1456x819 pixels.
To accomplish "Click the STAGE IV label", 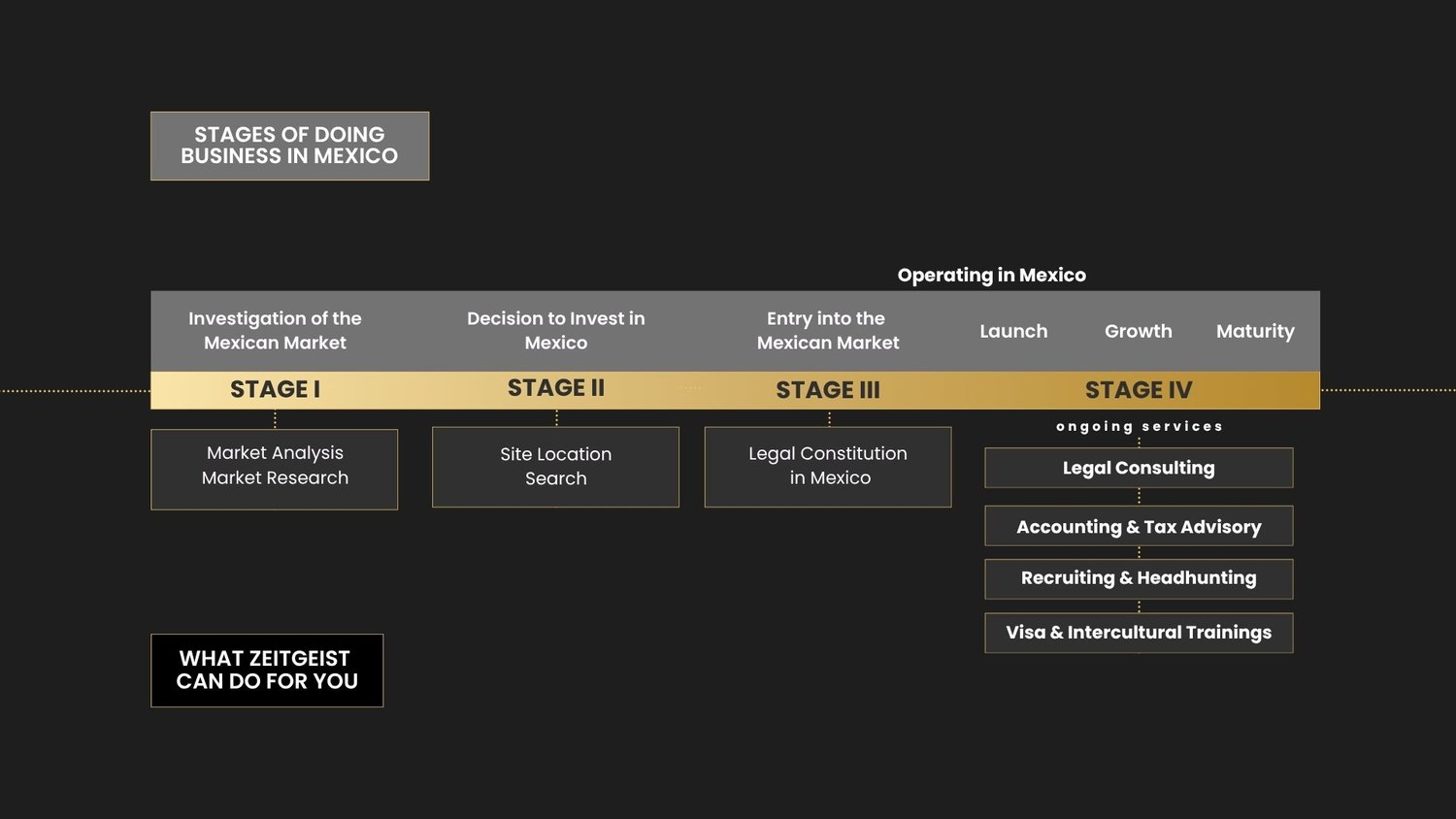I will point(1139,390).
